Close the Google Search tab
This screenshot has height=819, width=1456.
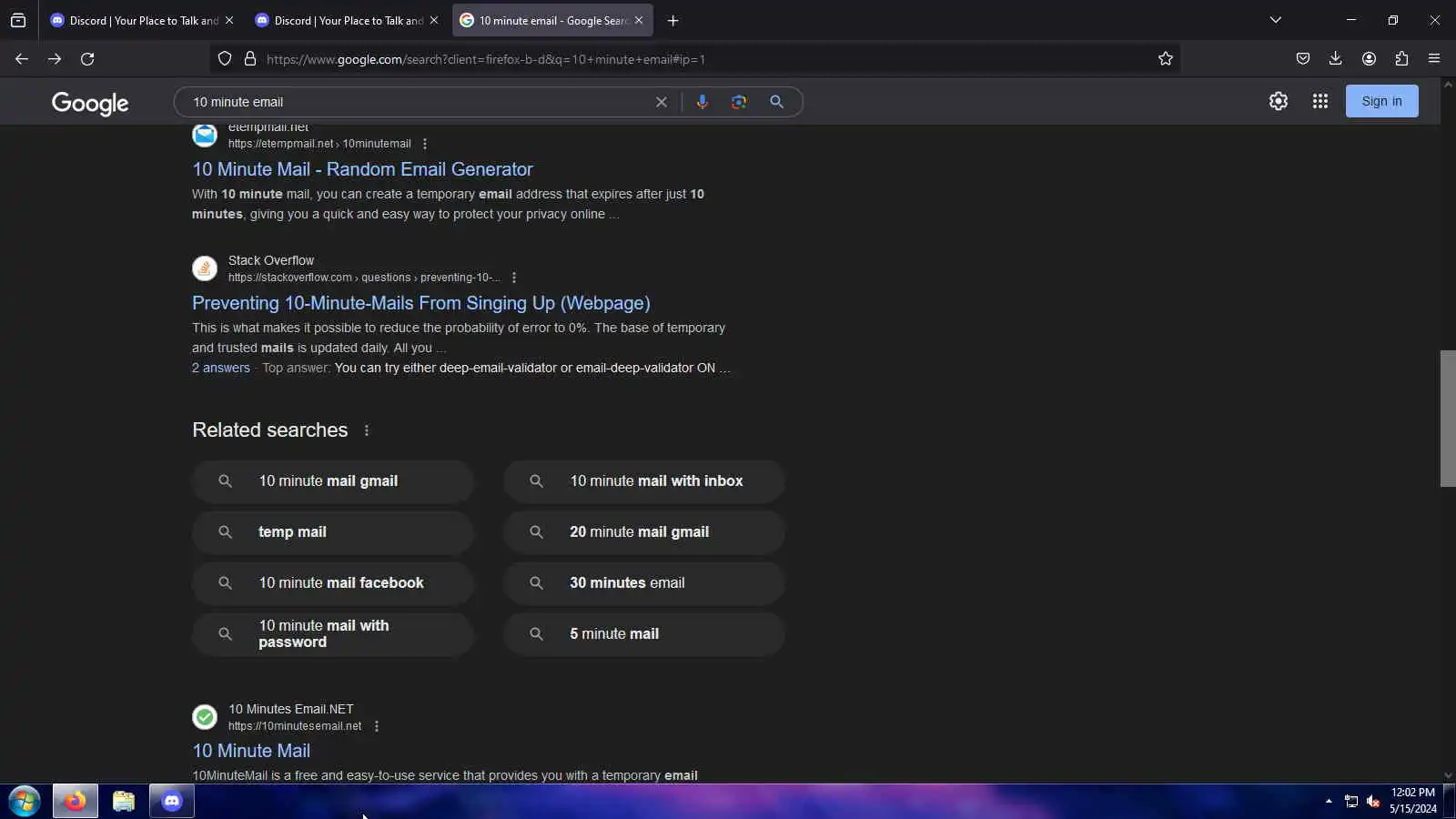pos(639,20)
